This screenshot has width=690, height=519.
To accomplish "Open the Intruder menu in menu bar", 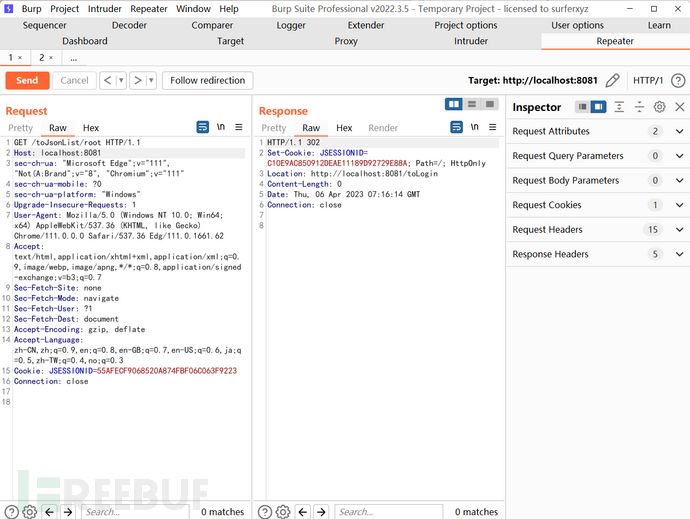I will (104, 9).
